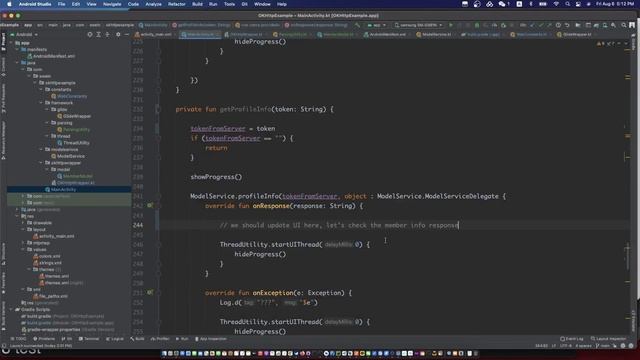Switch to the AndroidManifest.xml editor tab
Screen dimensions: 640x360
387,35
